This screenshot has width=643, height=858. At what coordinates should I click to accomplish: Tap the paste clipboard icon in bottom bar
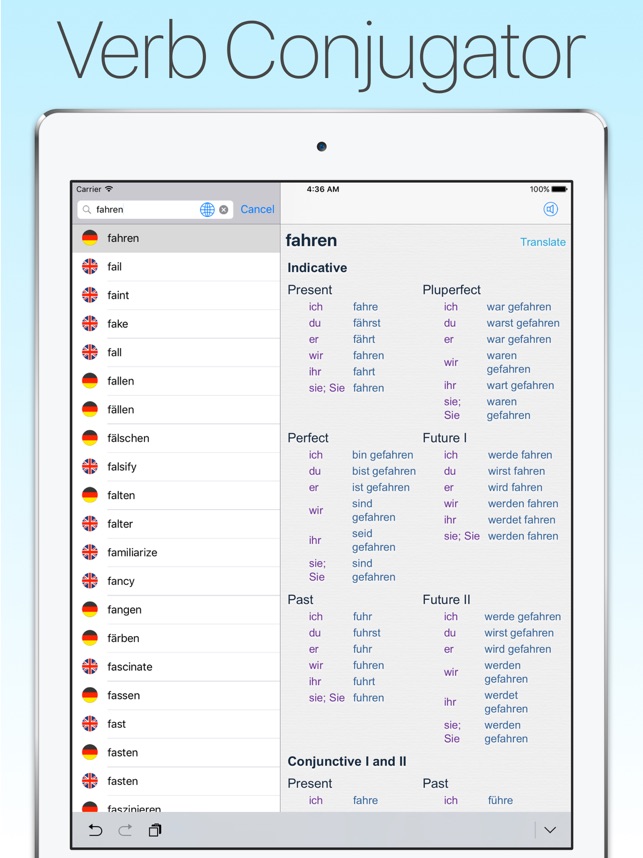(155, 830)
